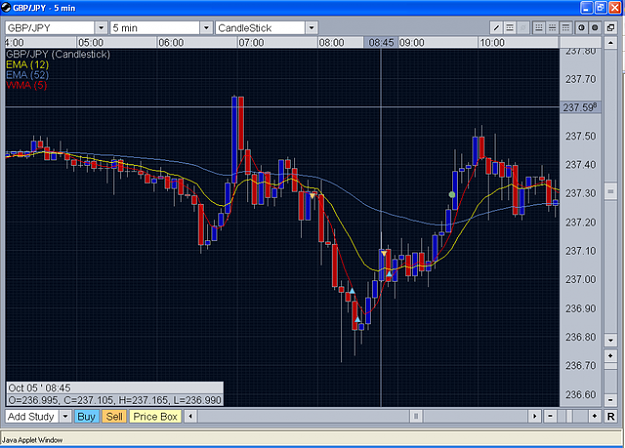Click the 10:00 time axis label
Screen dimensions: 625x448
click(492, 43)
